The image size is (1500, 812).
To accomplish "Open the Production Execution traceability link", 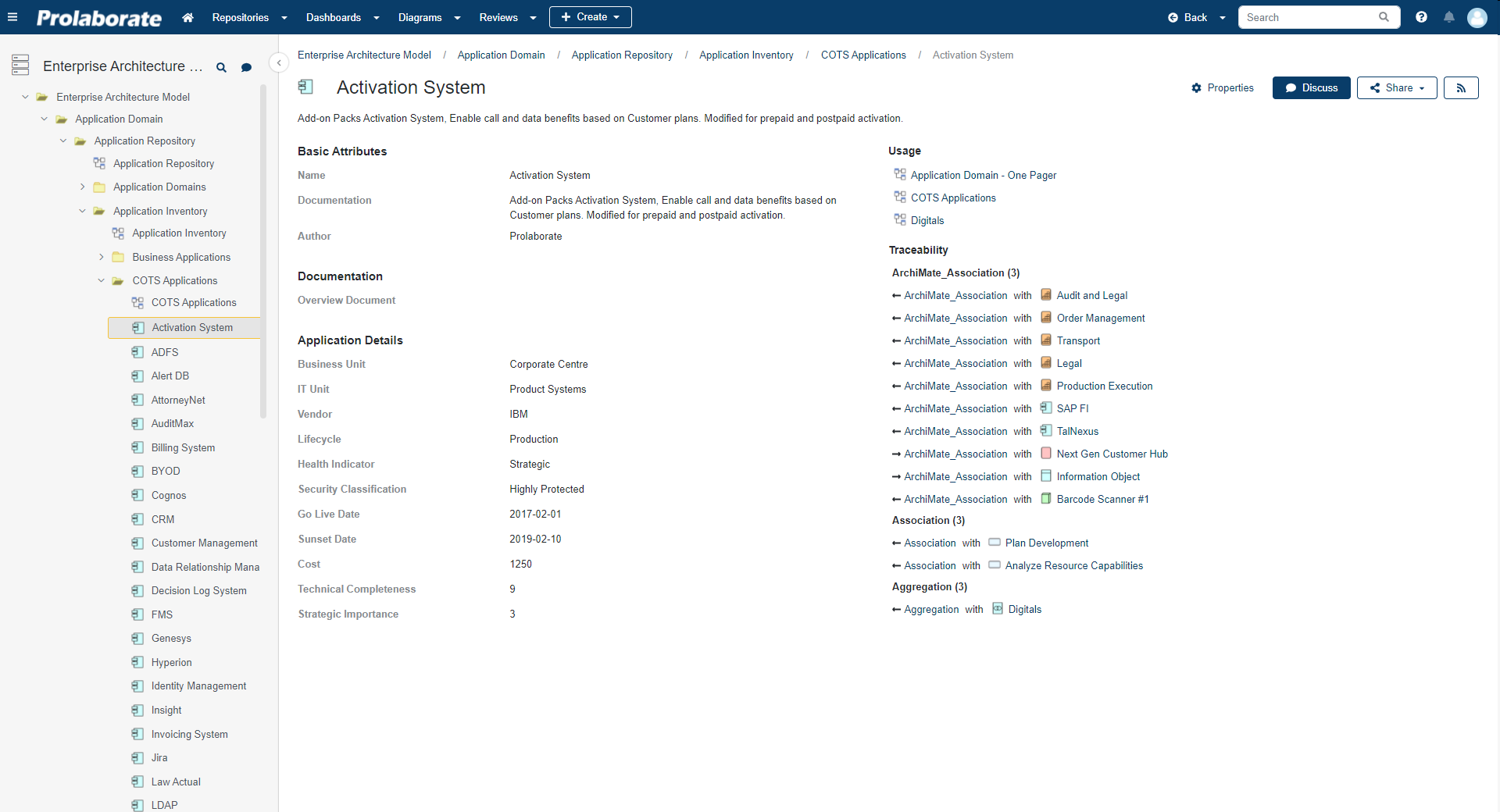I will click(1105, 386).
